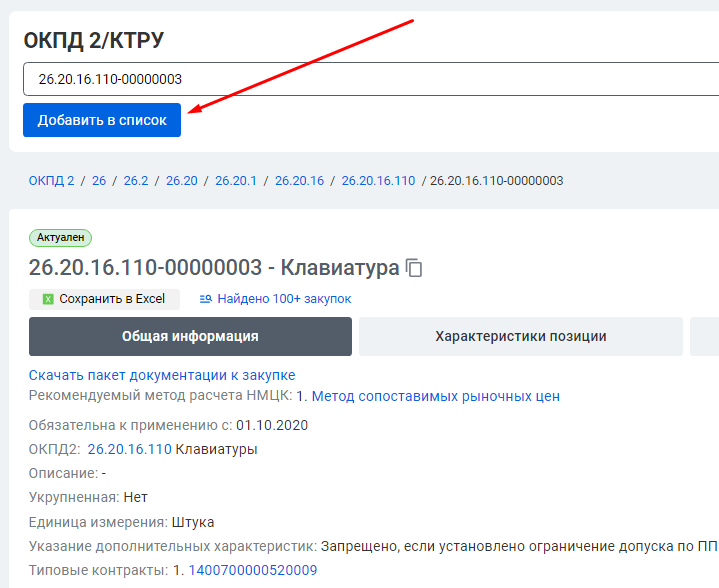Copy the Клавиатура code with copy icon
Image resolution: width=719 pixels, height=588 pixels.
pos(414,268)
